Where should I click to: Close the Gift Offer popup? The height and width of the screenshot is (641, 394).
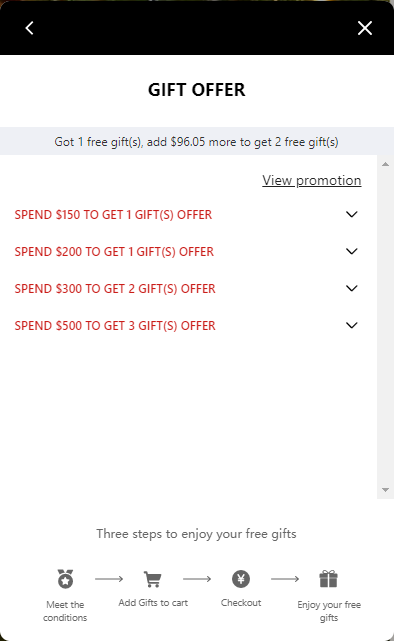(x=365, y=28)
